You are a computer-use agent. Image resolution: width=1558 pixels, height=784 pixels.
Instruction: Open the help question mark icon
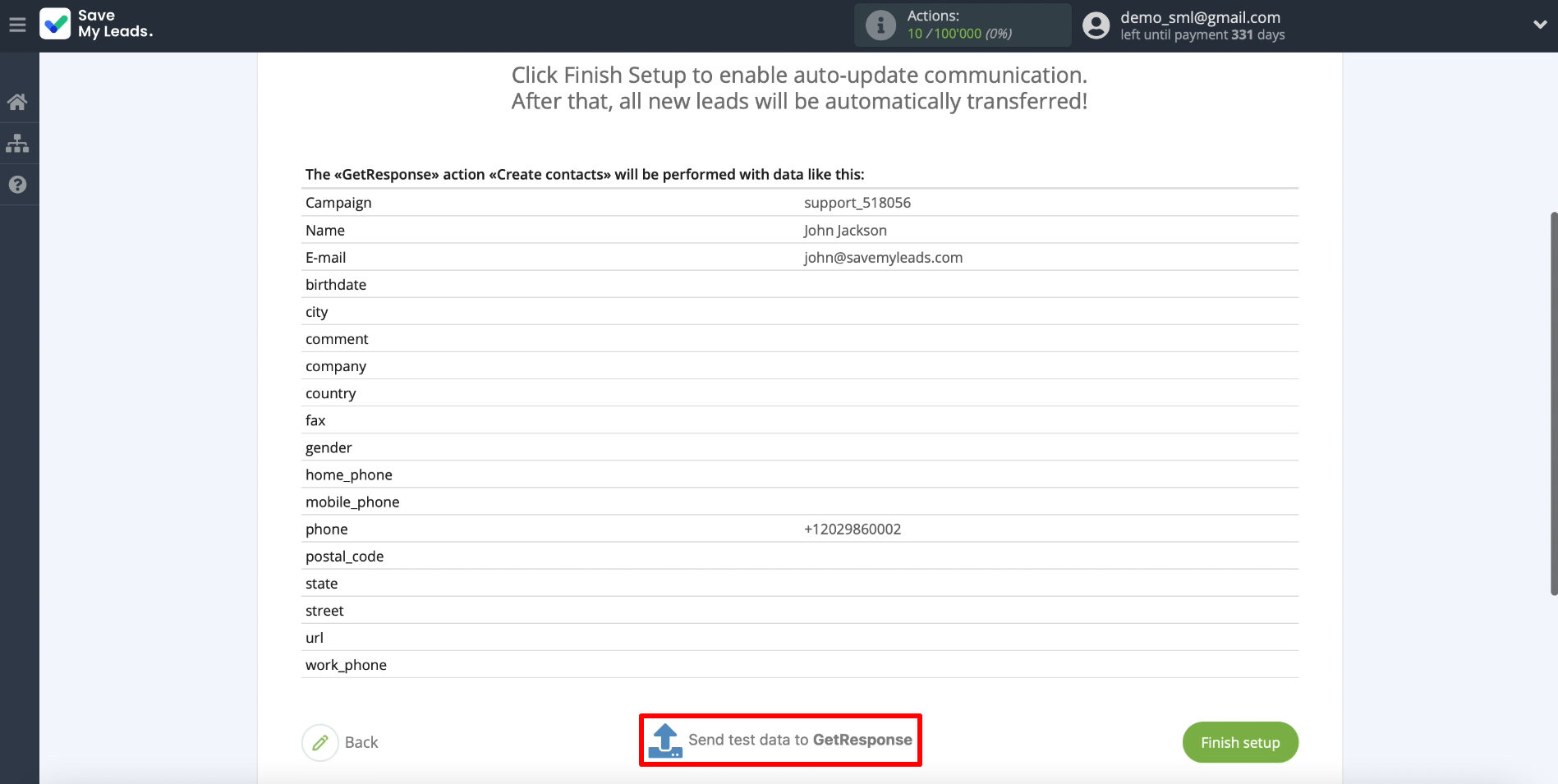[x=17, y=185]
